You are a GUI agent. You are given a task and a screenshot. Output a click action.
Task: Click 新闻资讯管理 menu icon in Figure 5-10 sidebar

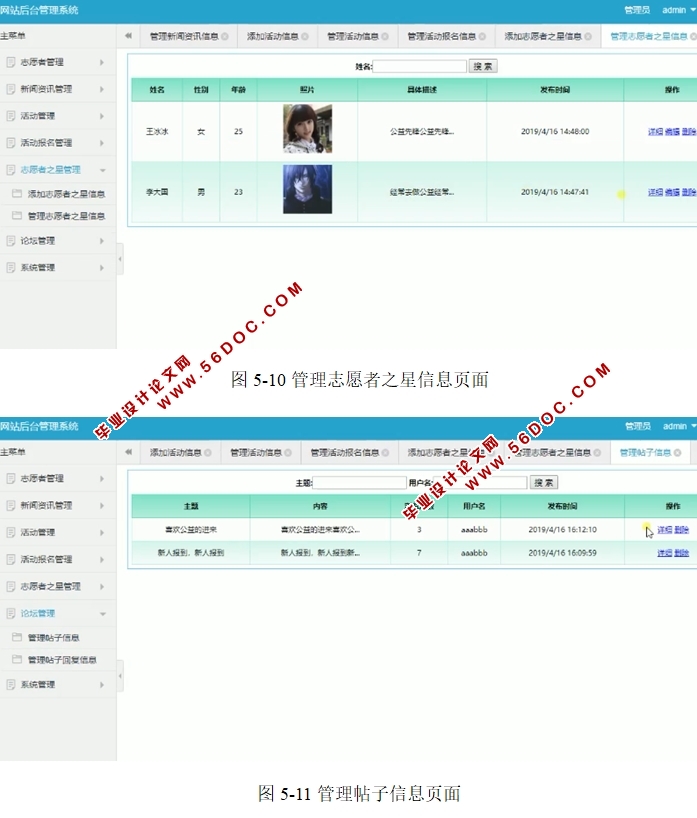10,89
